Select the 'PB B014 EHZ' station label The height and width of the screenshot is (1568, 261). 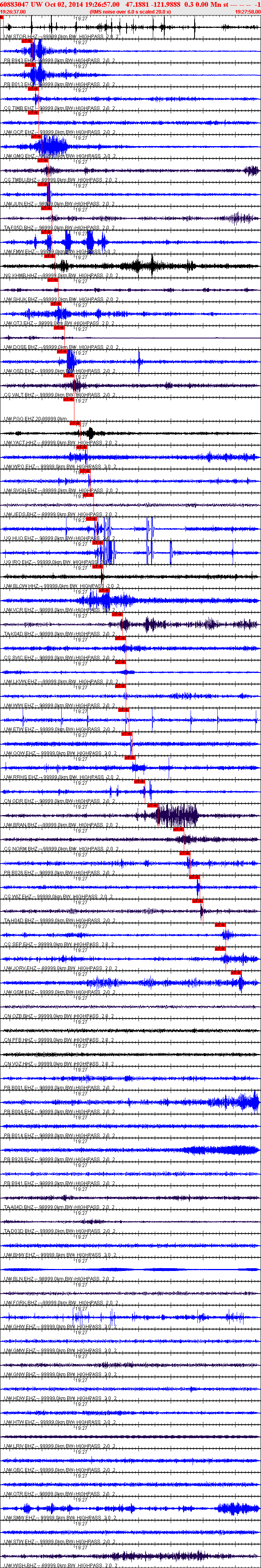click(x=19, y=1136)
